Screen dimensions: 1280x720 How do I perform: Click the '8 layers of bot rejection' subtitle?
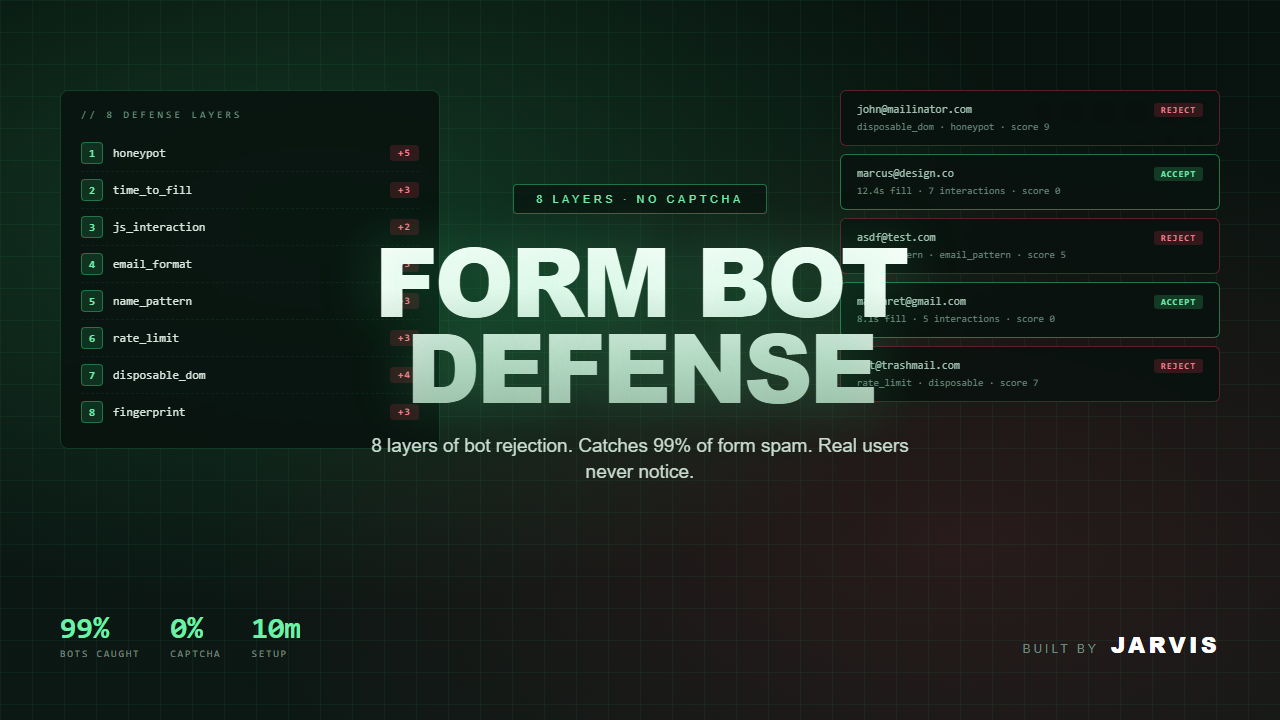[x=640, y=458]
